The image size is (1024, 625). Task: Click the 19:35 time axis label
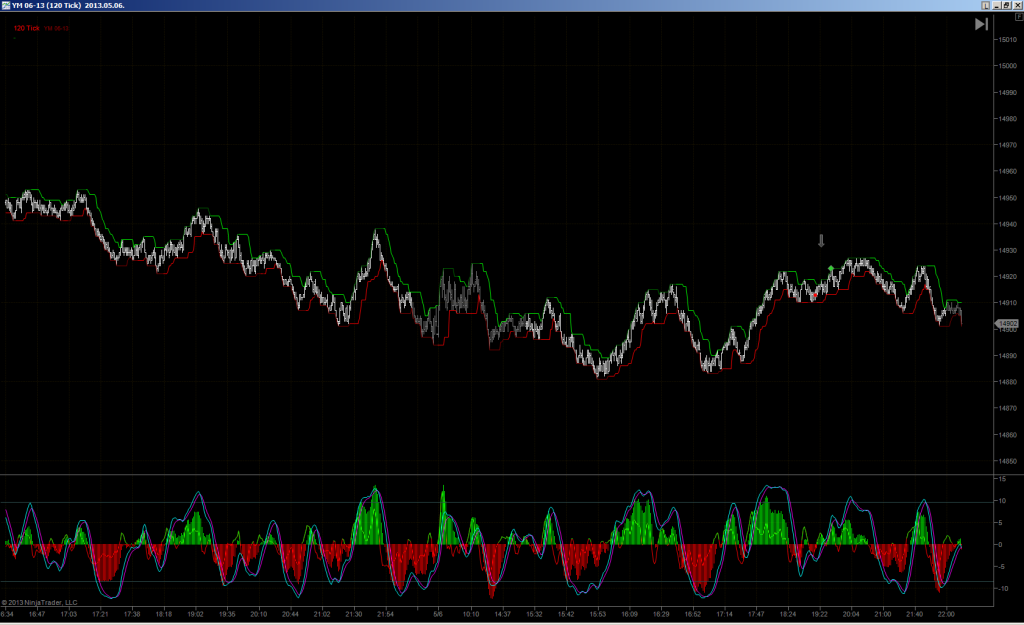point(227,614)
